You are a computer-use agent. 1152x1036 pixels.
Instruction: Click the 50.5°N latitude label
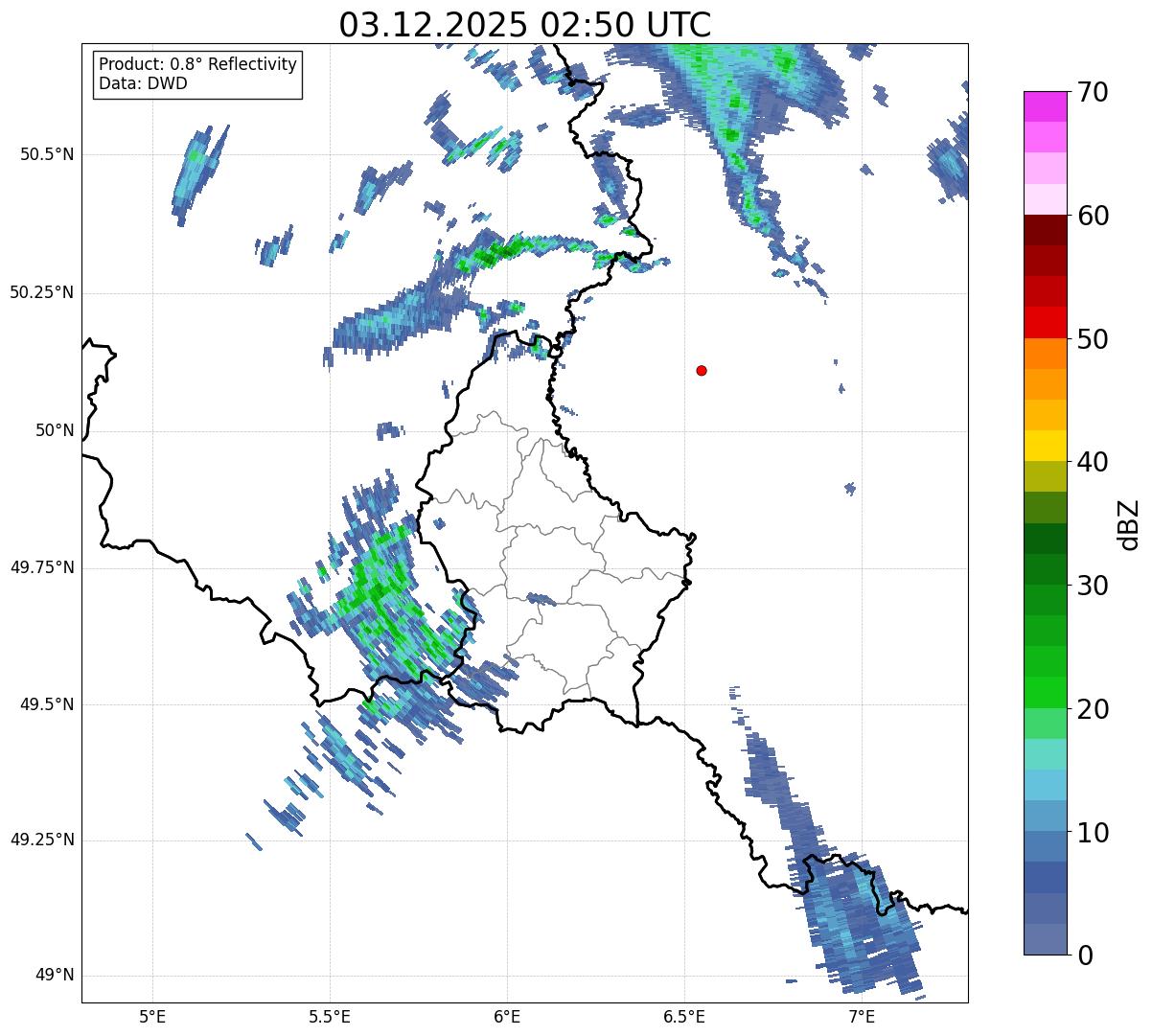point(41,154)
